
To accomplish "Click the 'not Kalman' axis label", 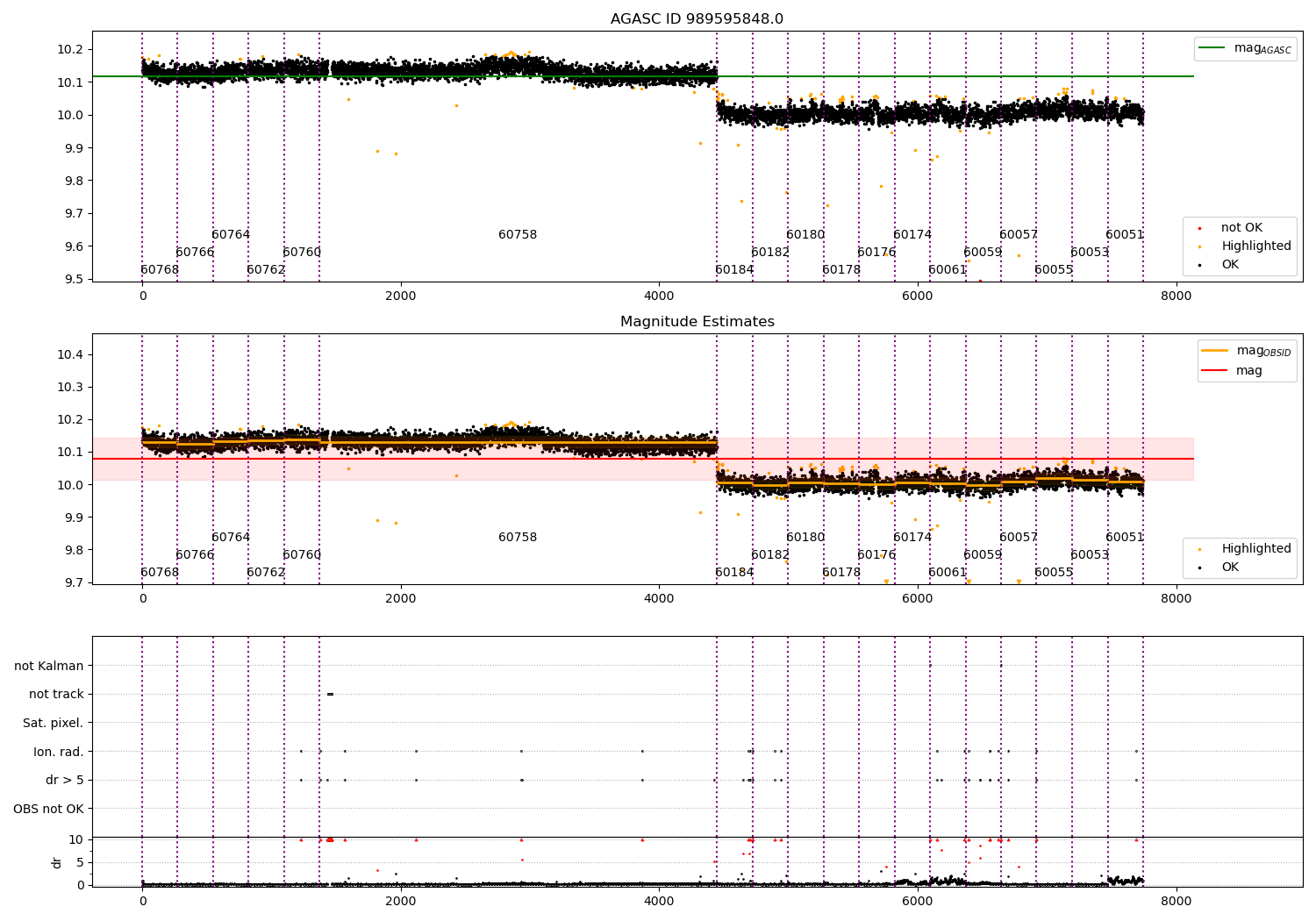I will [x=49, y=666].
